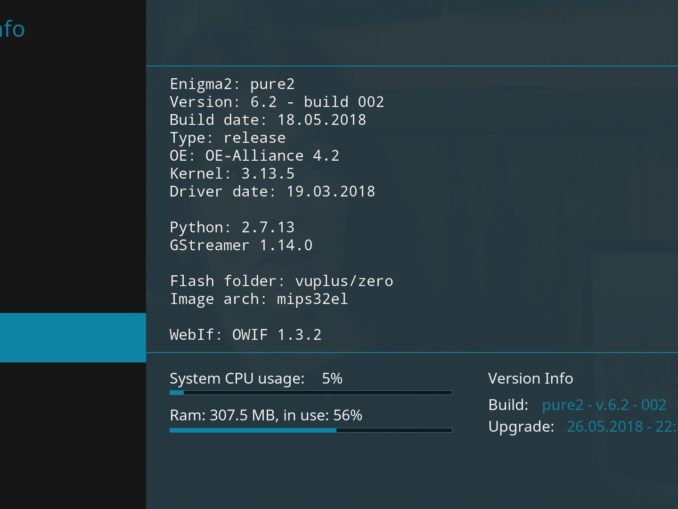The width and height of the screenshot is (678, 509).
Task: Click the 'Python: 2.7.13' line
Action: tap(232, 227)
